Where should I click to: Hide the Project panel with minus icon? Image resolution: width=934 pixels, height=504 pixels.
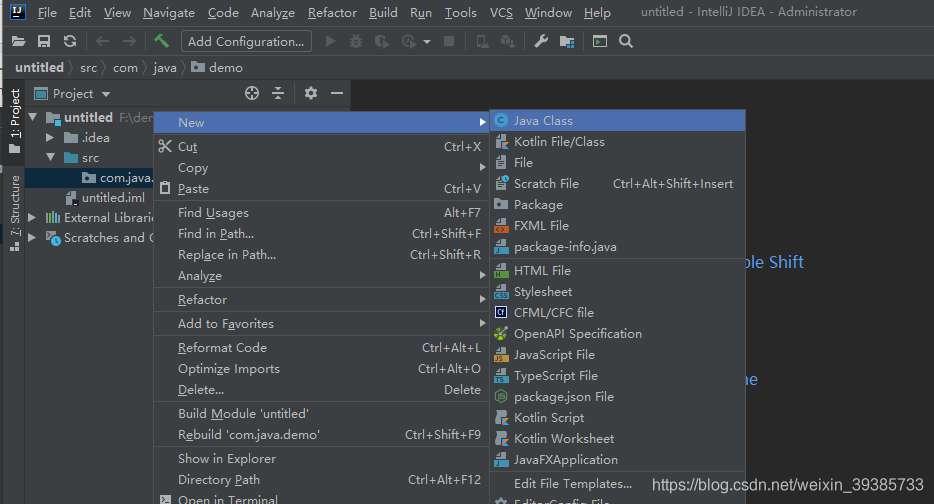click(337, 93)
